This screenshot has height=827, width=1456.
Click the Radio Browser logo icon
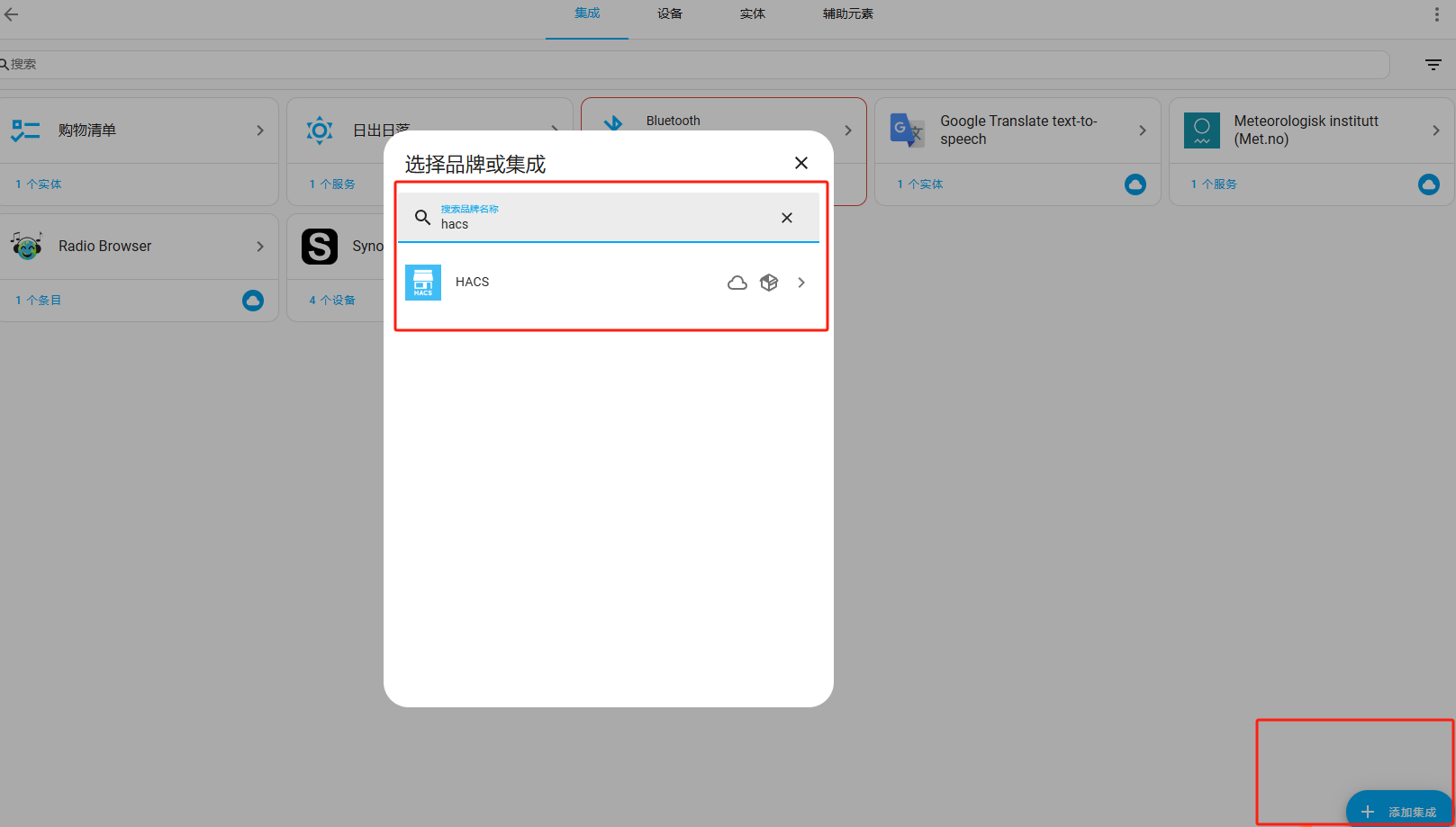coord(26,246)
